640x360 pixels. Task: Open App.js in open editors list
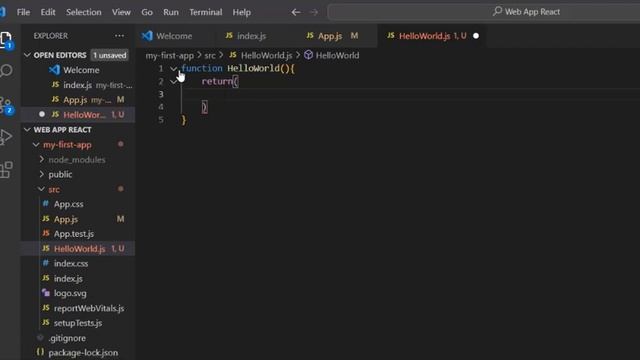[75, 100]
